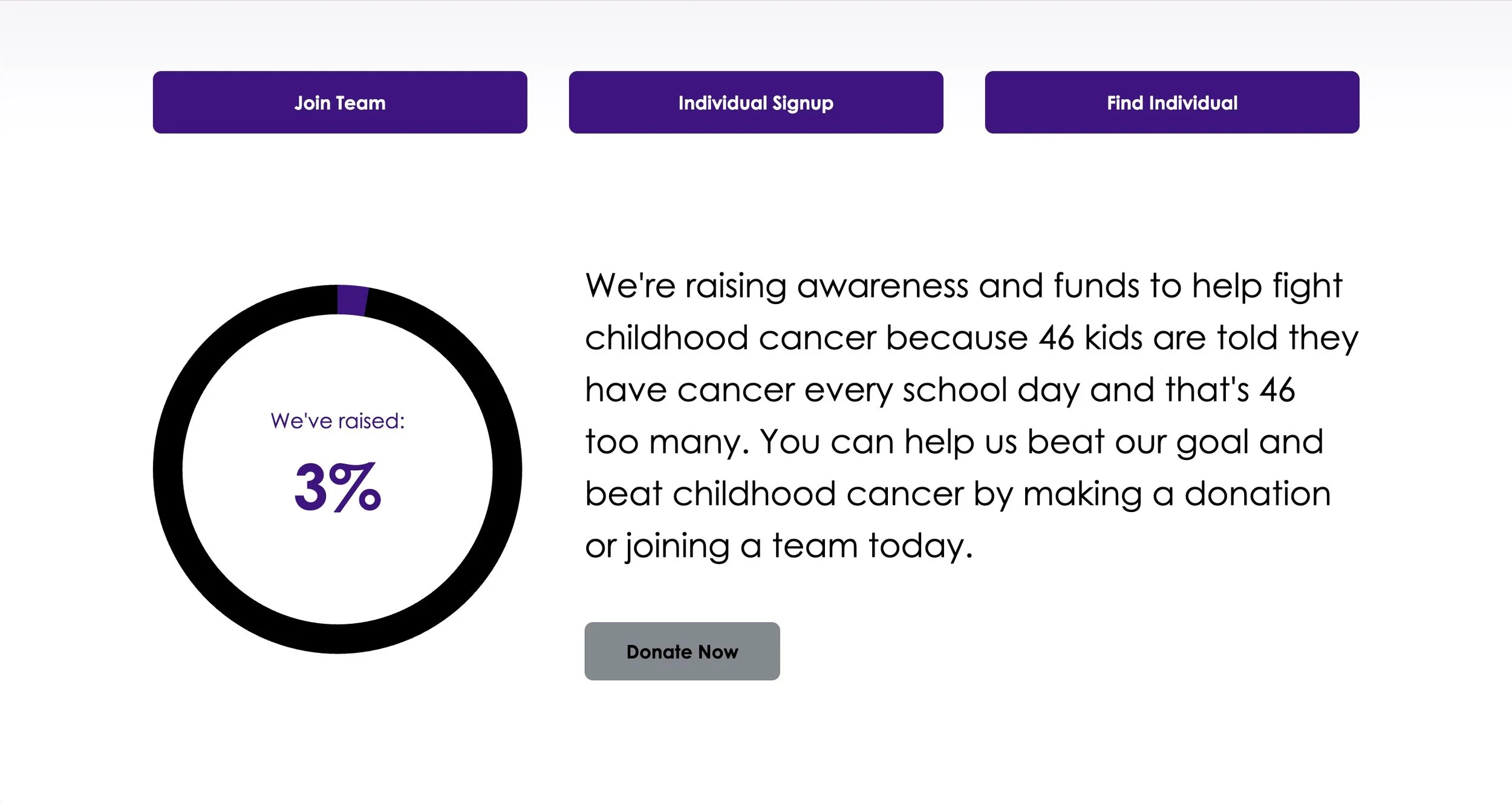Click the "every school day" phrase
This screenshot has width=1512, height=804.
942,390
